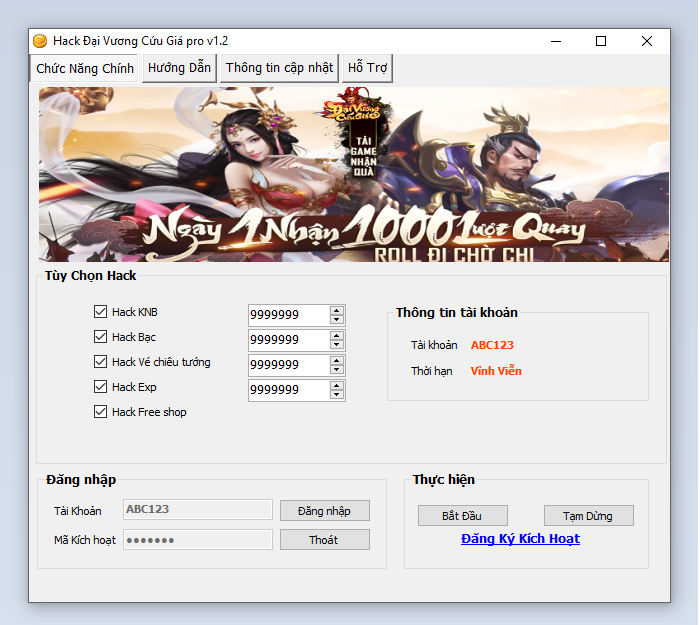Viewport: 700px width, 625px height.
Task: Open the Thông tin cập nhật tab
Action: [x=279, y=68]
